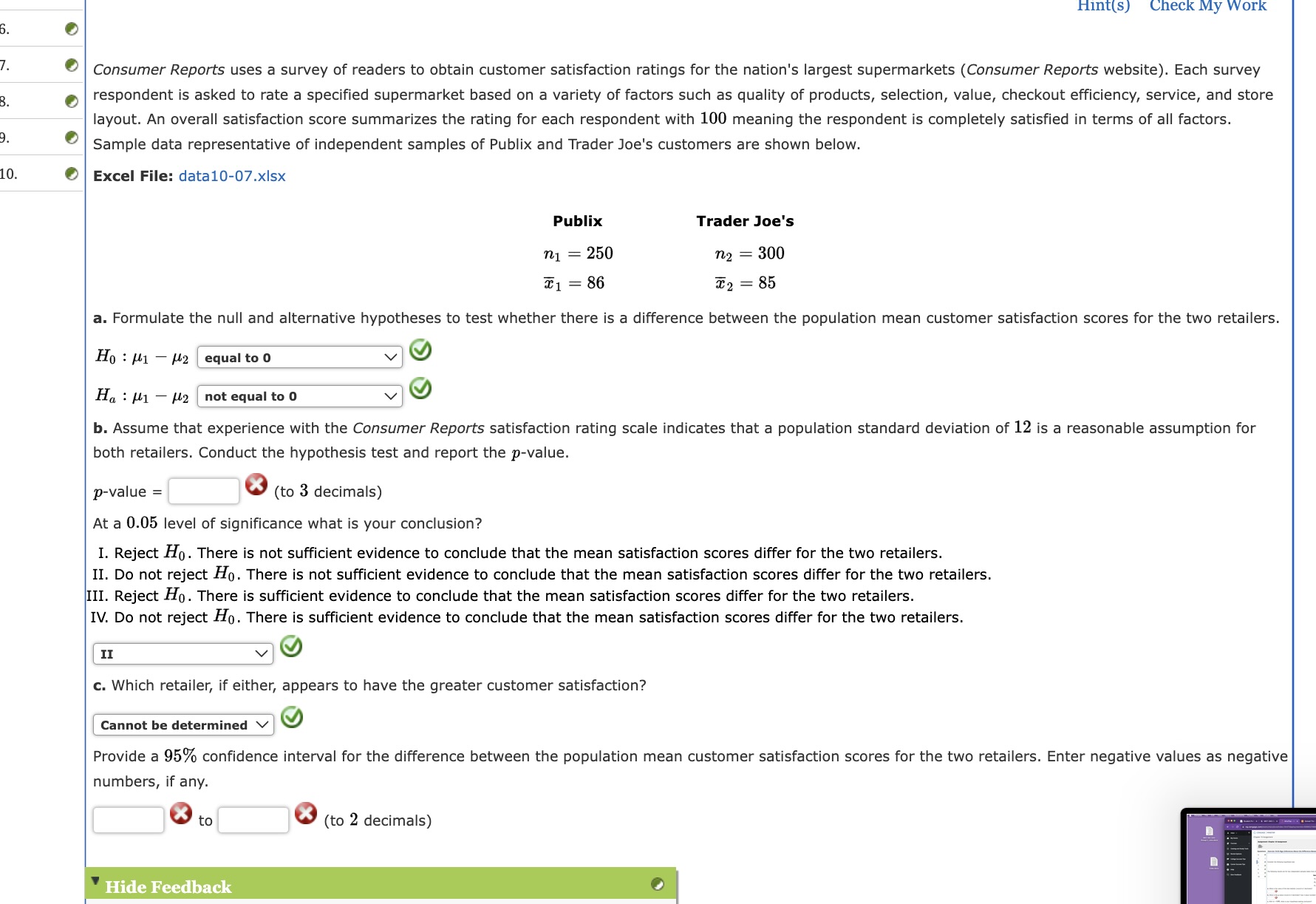Collapse the feedback section via Hide Feedback triangle
1316x904 pixels.
pos(97,881)
